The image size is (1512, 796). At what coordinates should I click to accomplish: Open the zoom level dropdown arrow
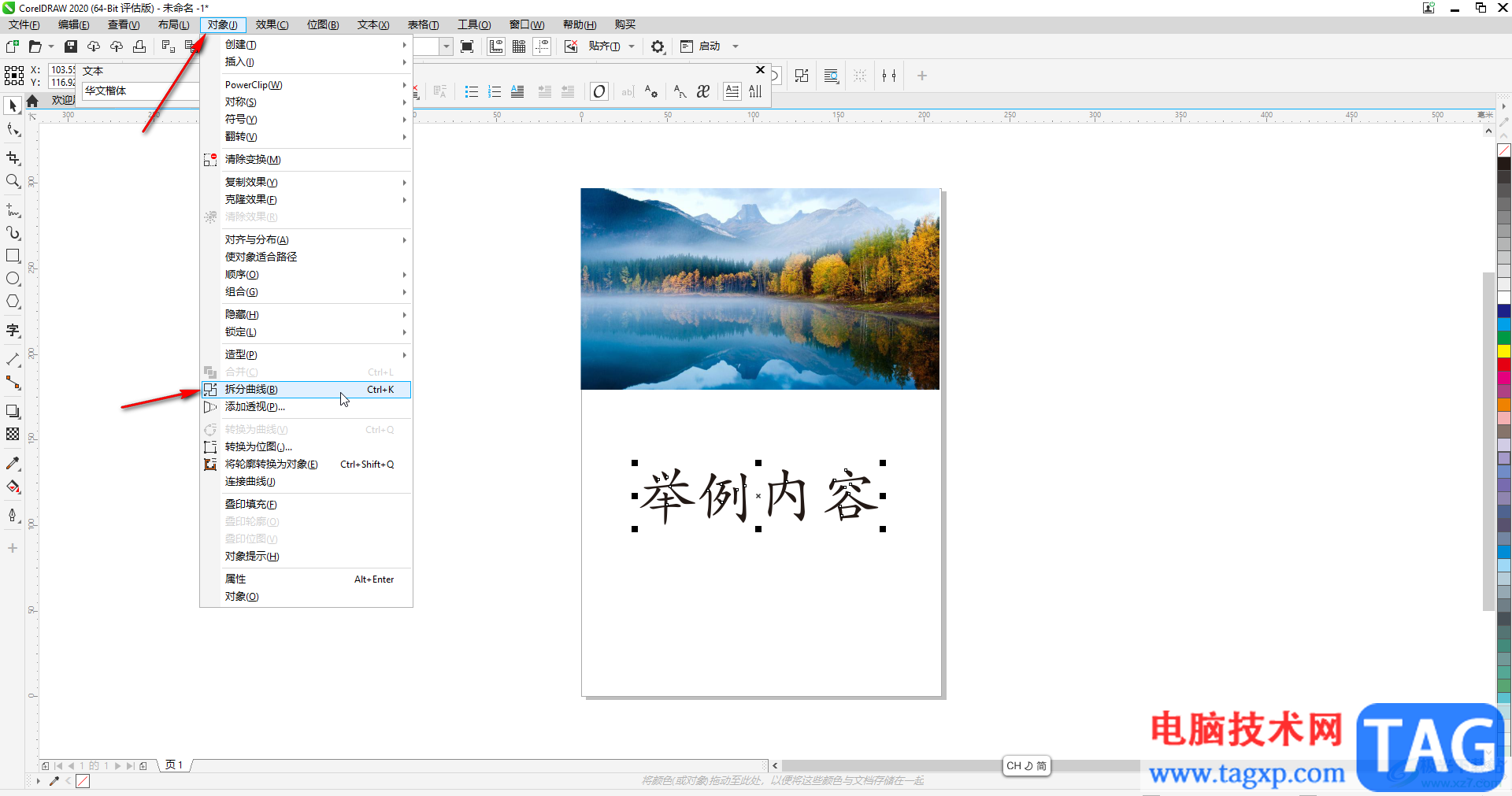(447, 46)
